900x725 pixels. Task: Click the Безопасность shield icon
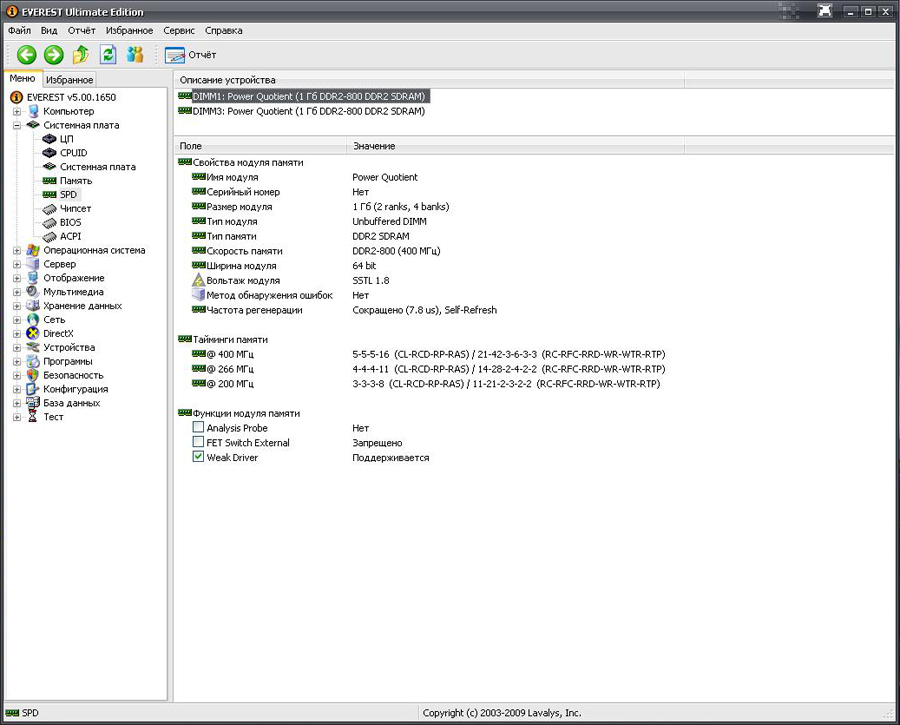(x=33, y=375)
